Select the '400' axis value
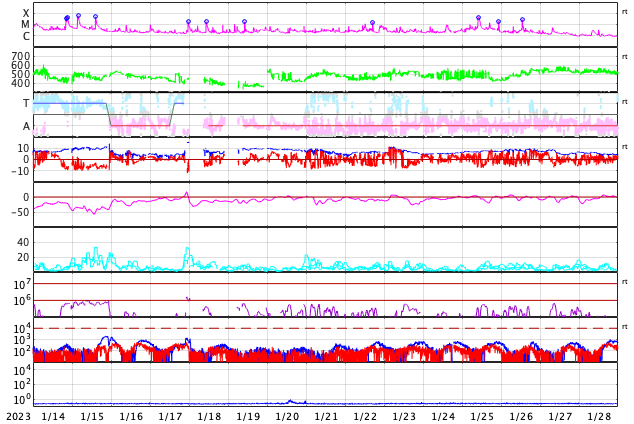Screen dimensions: 634x424 (21, 84)
